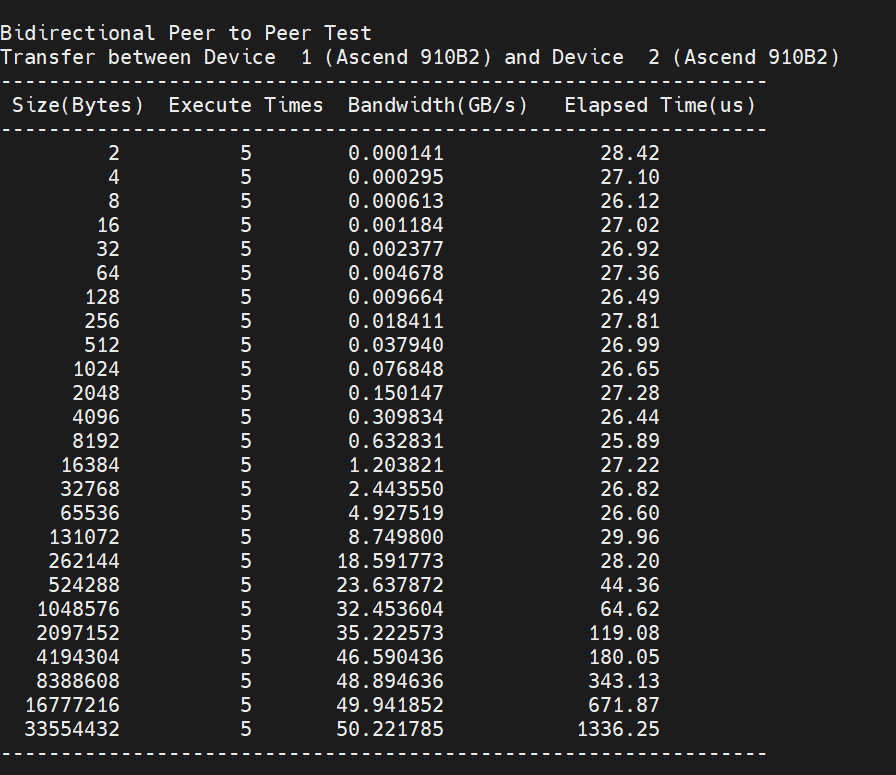The width and height of the screenshot is (896, 775).
Task: Click the elapsed time 25.89
Action: click(630, 441)
